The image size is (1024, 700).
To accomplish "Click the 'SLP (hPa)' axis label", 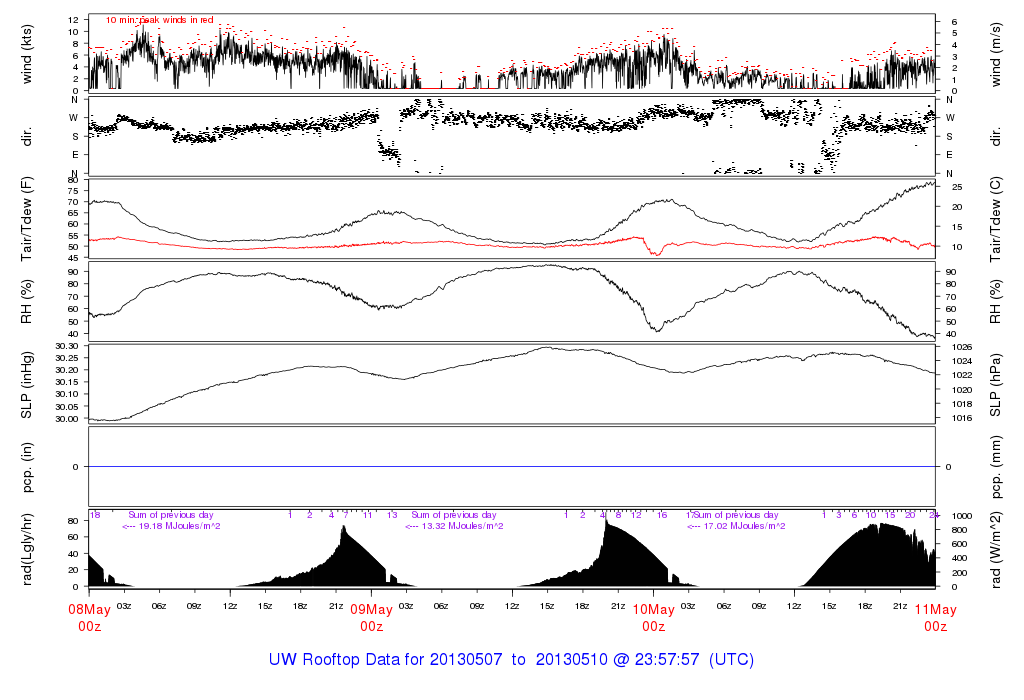I will pyautogui.click(x=999, y=385).
